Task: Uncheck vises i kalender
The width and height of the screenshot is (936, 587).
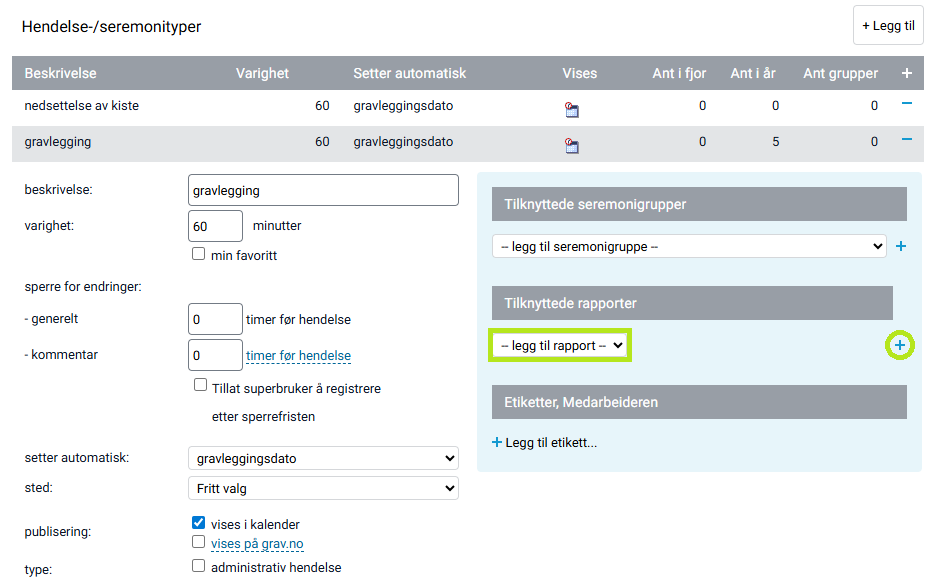Action: (196, 522)
